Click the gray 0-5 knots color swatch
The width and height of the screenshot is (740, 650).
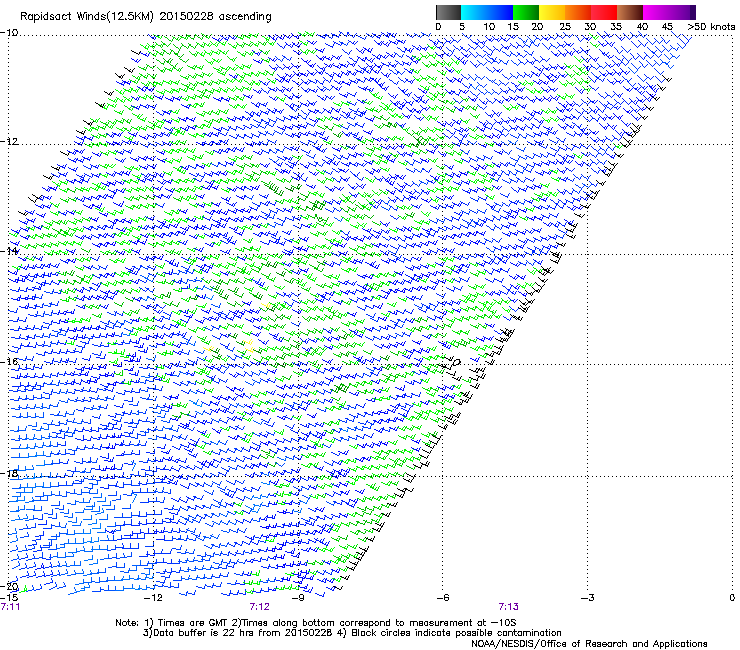pos(448,12)
